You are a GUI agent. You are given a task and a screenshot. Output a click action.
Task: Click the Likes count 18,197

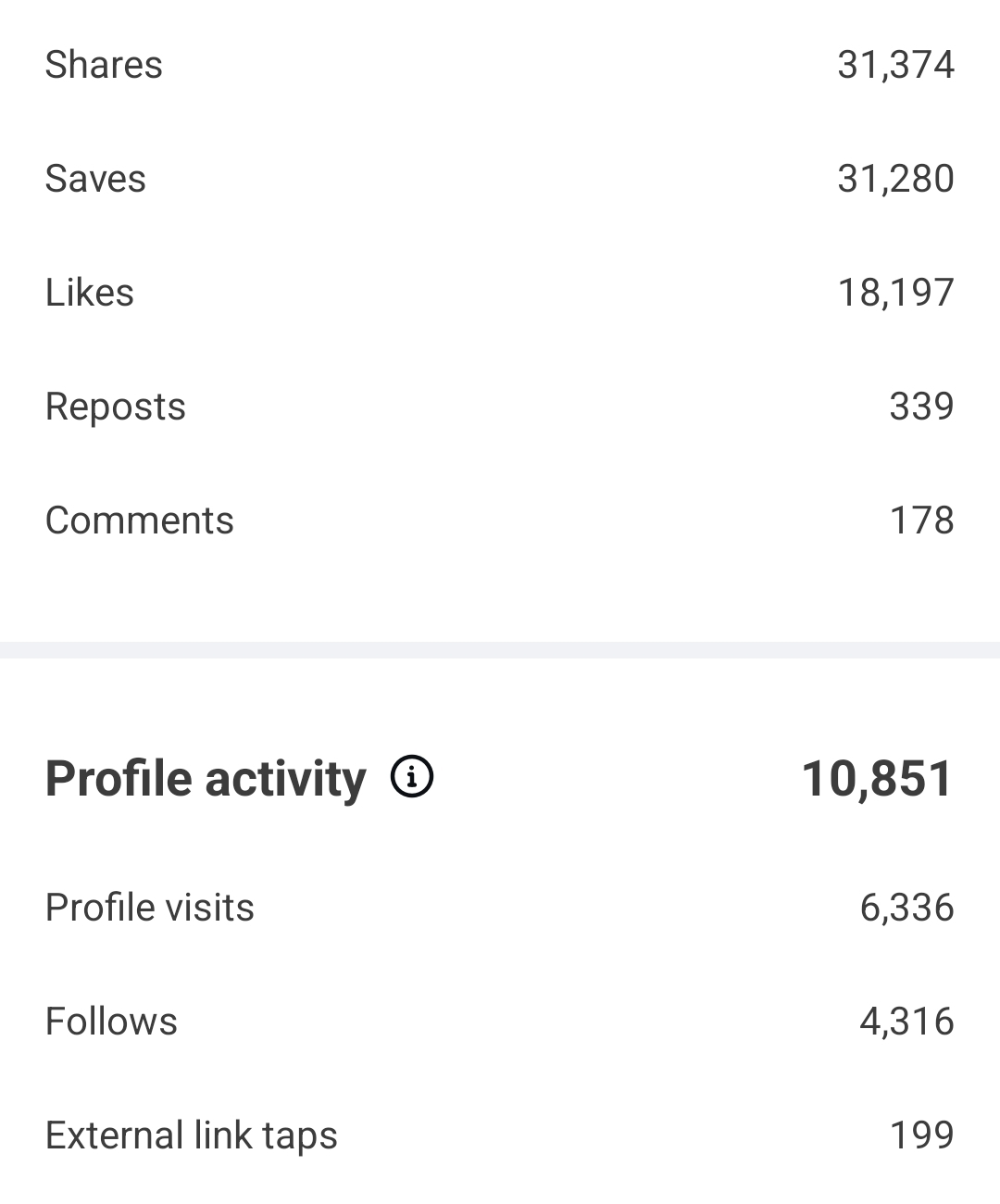(895, 293)
